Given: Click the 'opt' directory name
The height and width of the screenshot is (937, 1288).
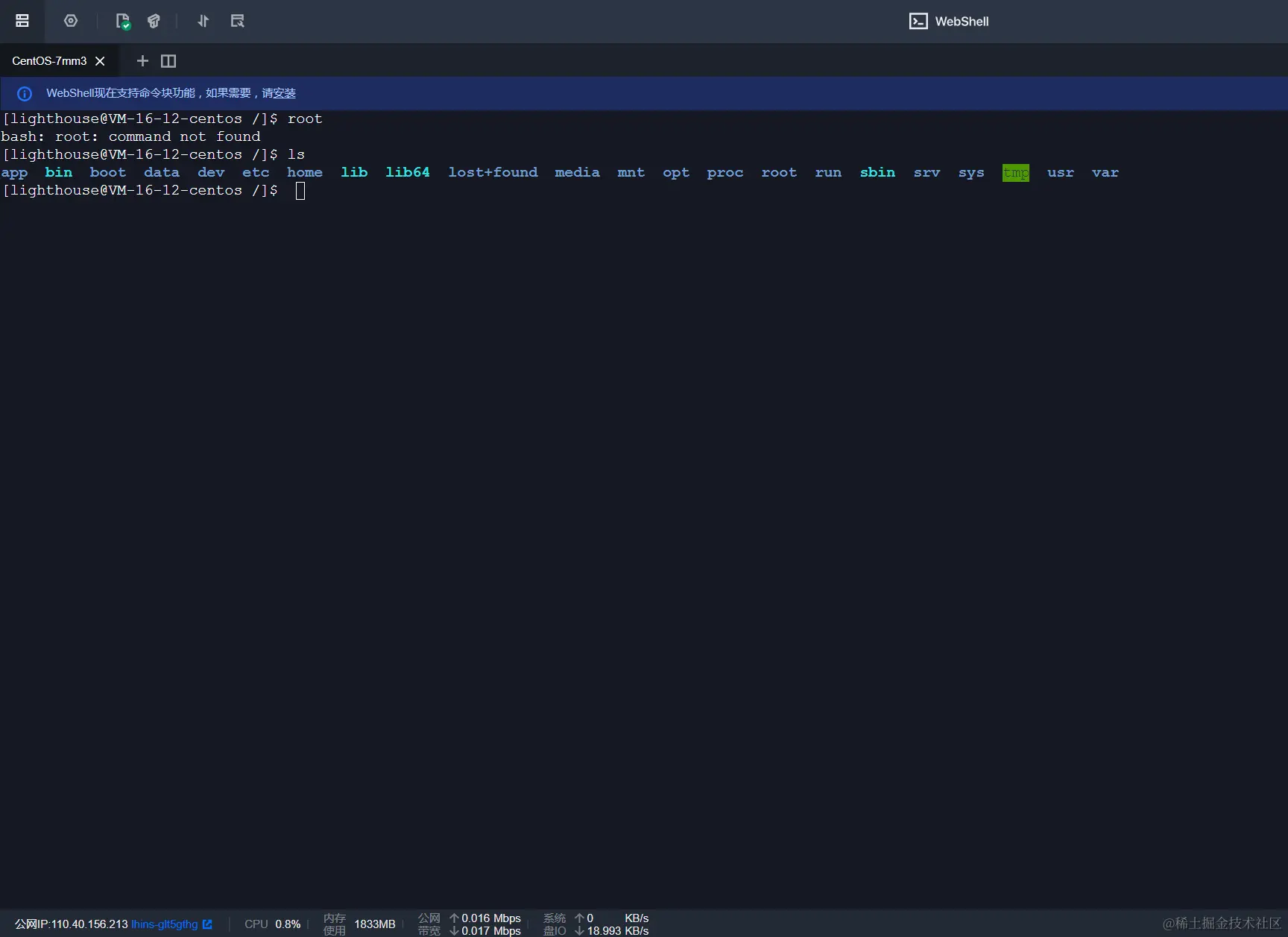Looking at the screenshot, I should point(676,173).
